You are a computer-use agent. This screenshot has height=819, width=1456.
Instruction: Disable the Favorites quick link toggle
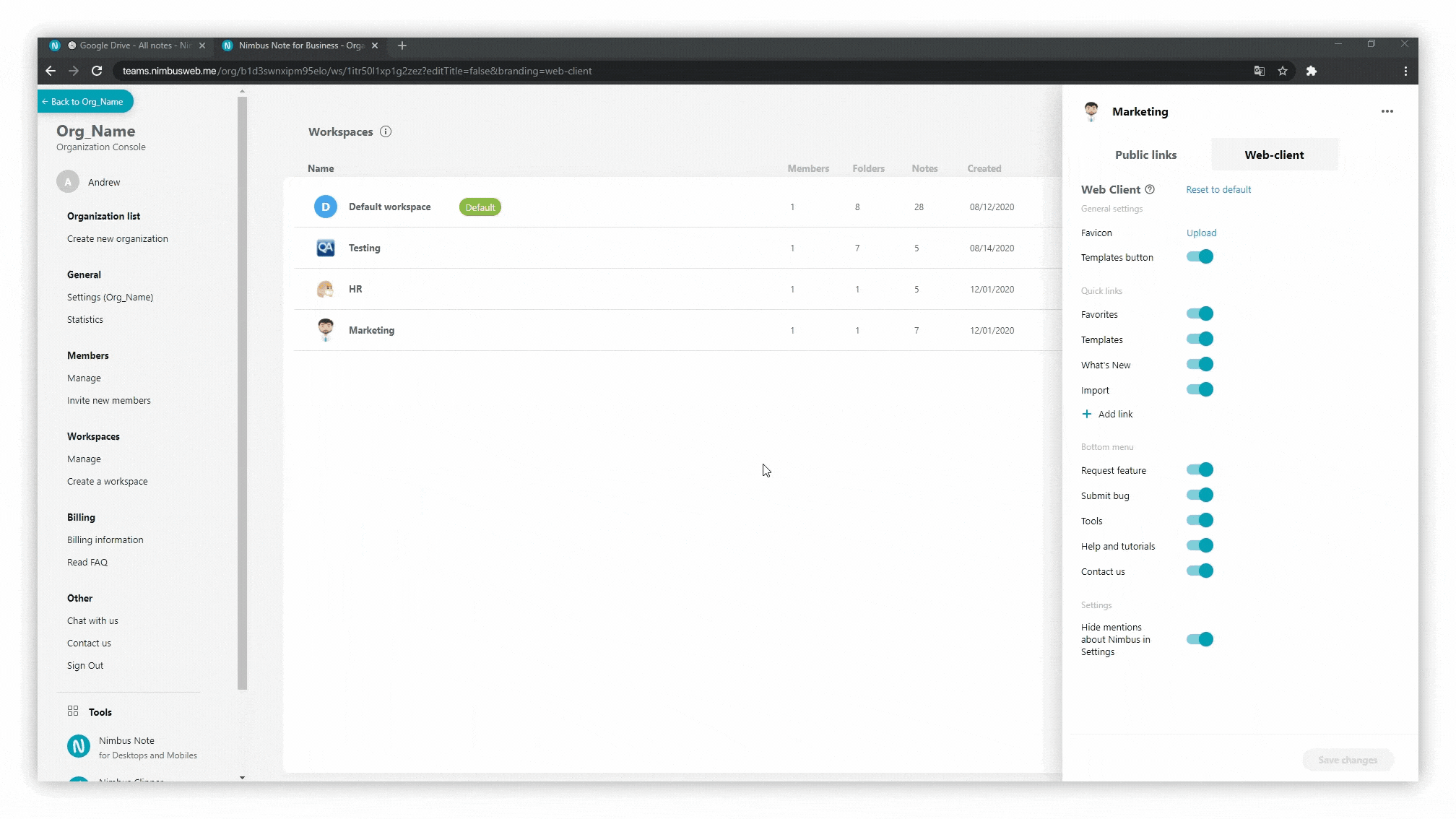1200,313
